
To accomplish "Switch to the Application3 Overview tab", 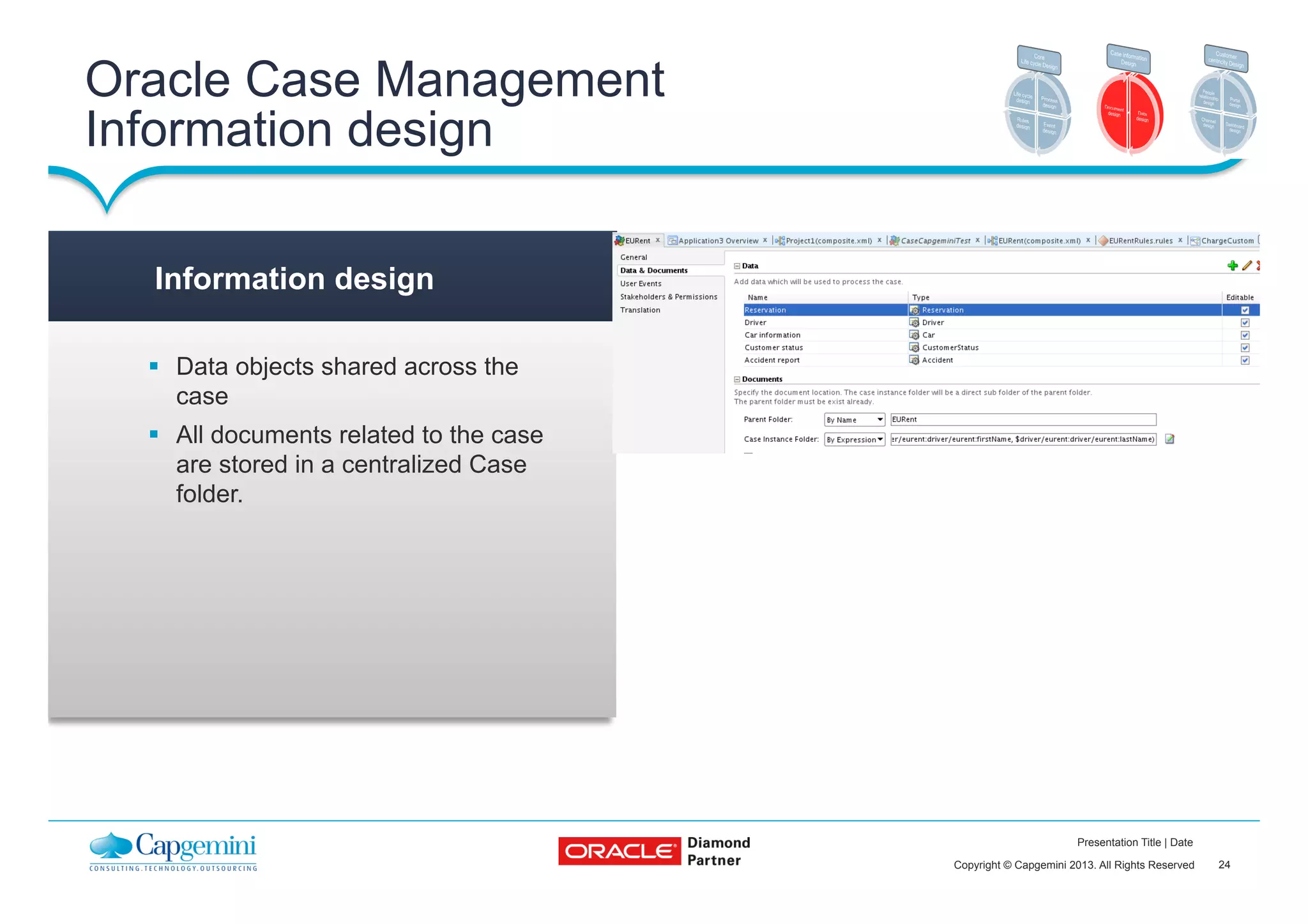I will pos(718,241).
